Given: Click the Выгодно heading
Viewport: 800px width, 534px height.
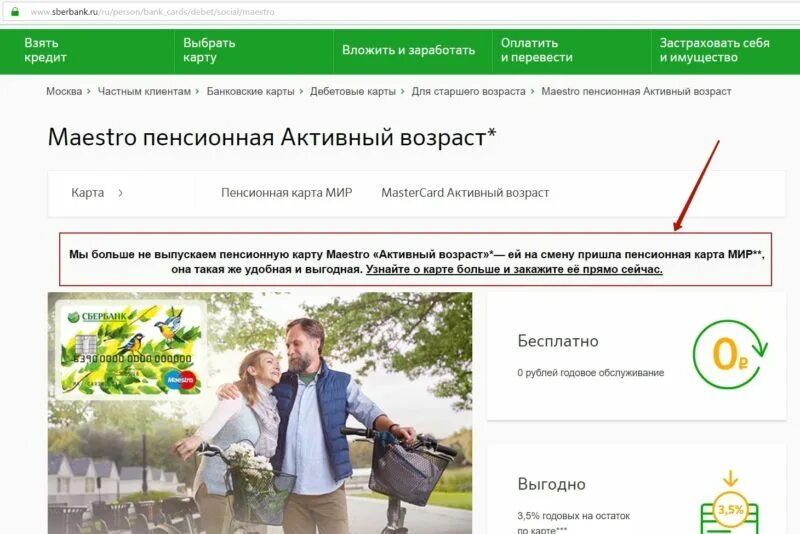Looking at the screenshot, I should click(x=551, y=484).
